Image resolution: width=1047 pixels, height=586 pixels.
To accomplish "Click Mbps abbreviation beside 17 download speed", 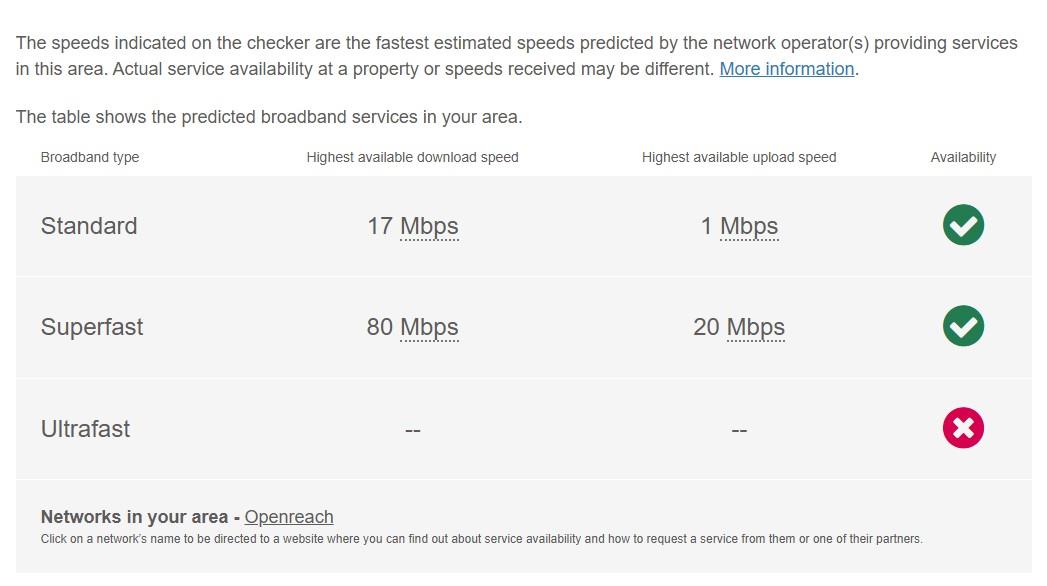I will 429,226.
